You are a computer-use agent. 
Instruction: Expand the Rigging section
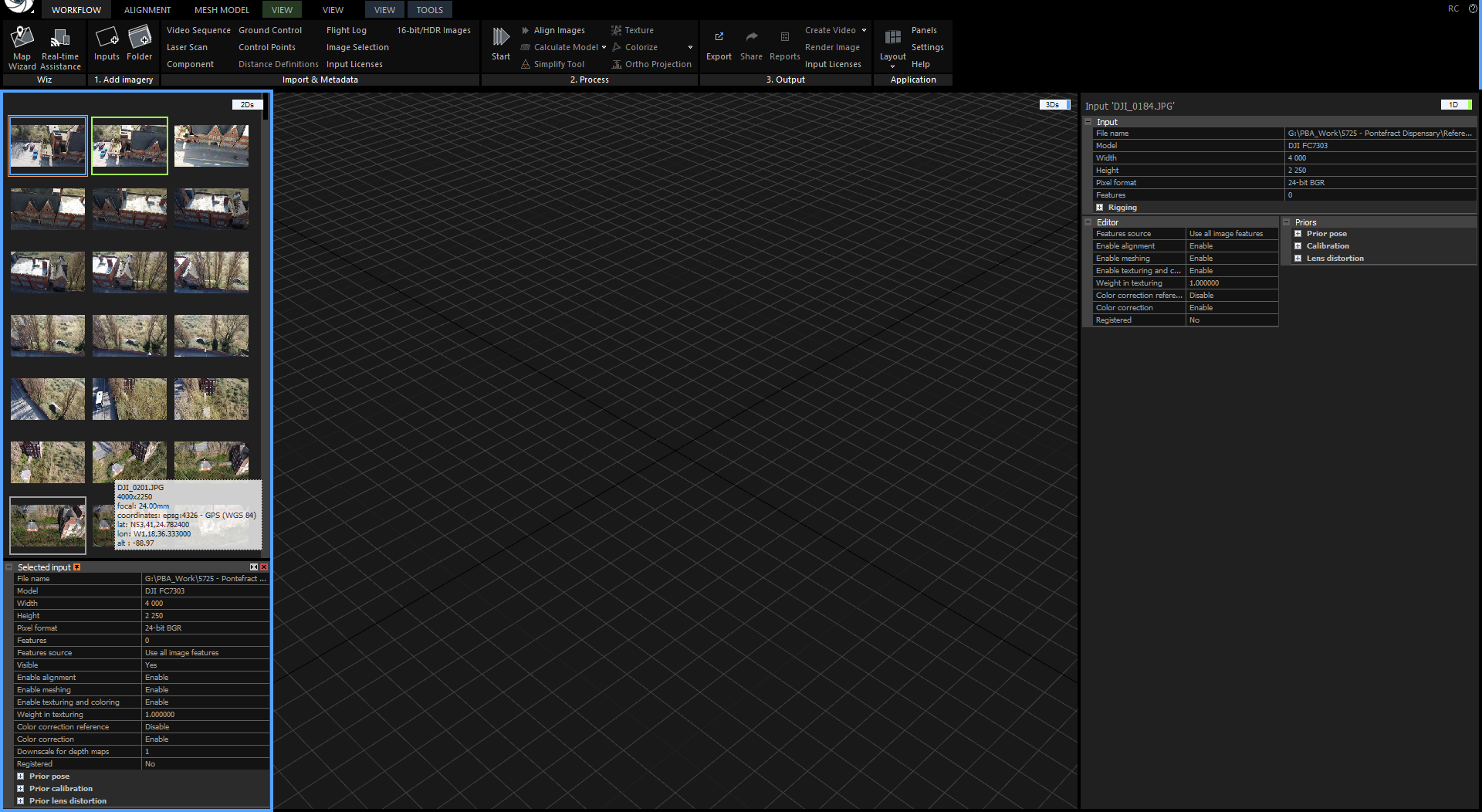[1099, 208]
